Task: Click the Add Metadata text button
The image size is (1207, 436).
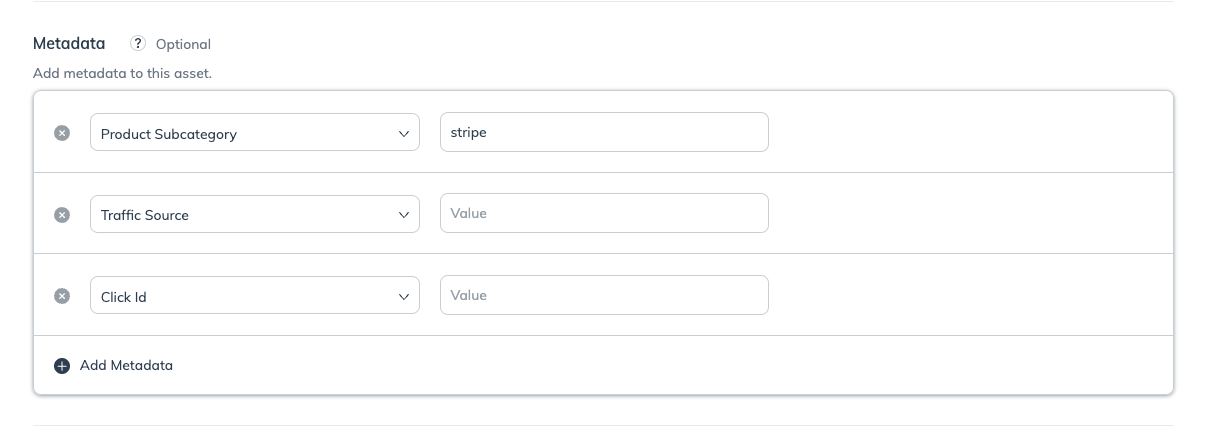Action: [x=126, y=366]
